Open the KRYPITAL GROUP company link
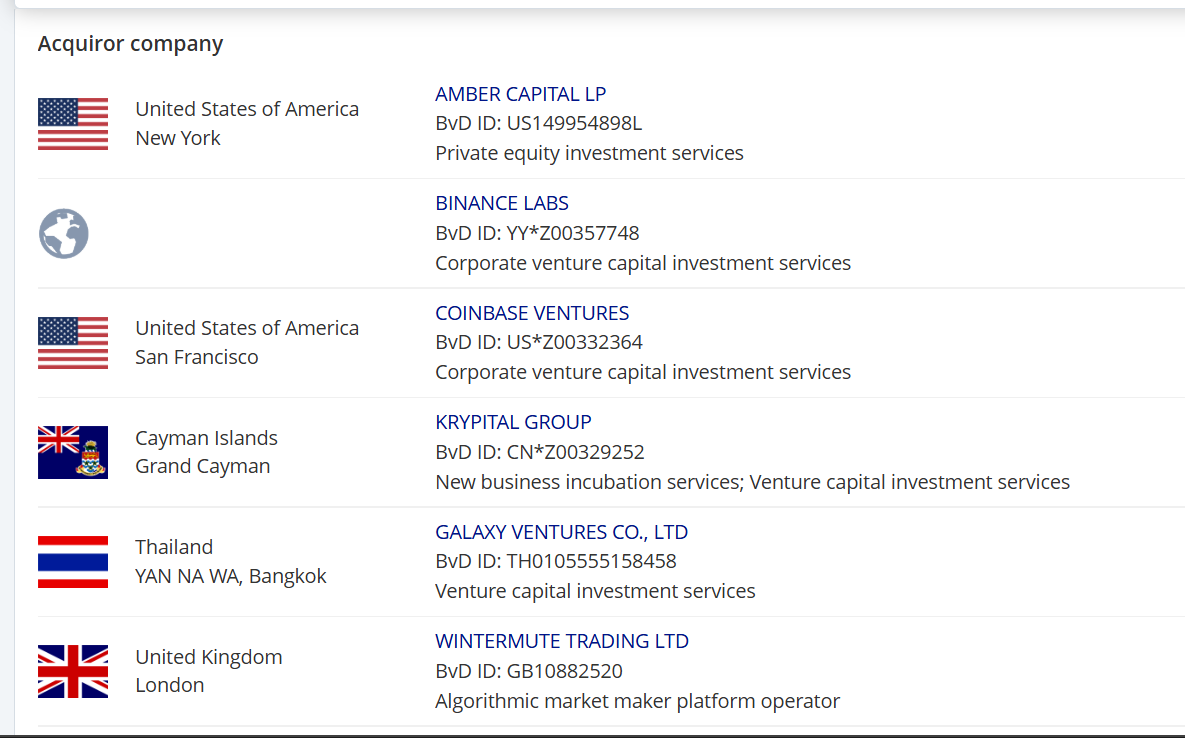 [x=513, y=422]
